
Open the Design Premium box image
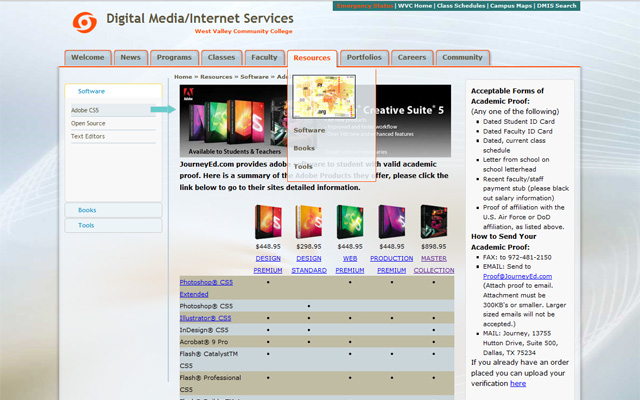click(x=268, y=222)
